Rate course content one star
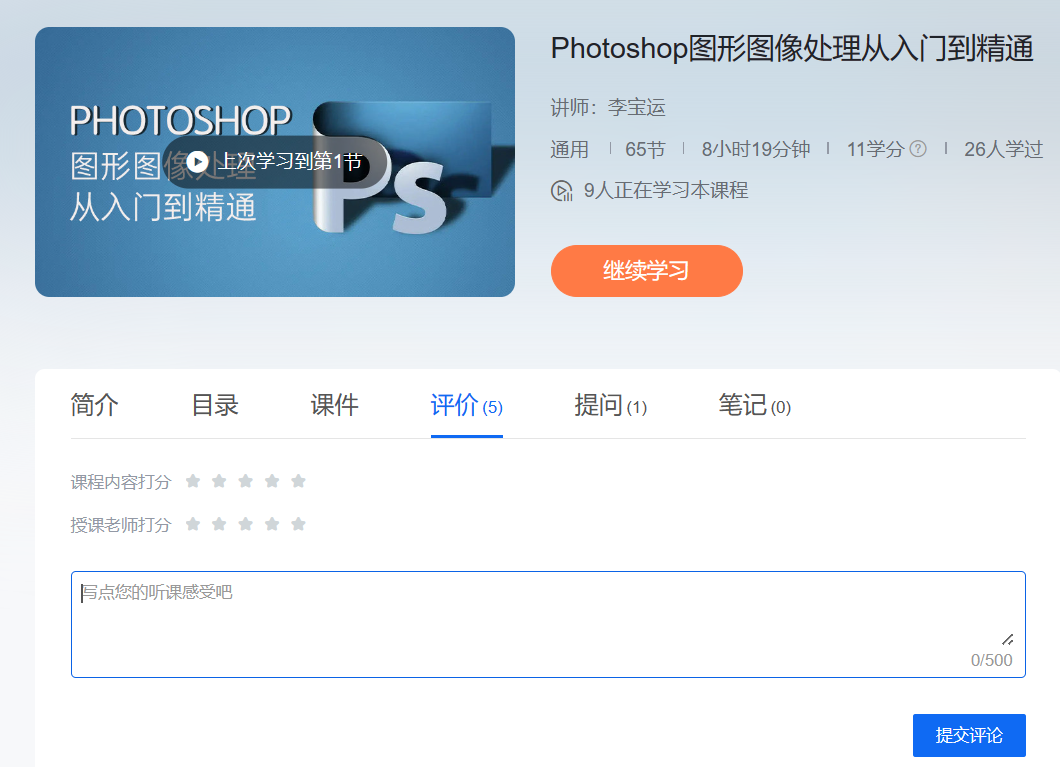 click(x=193, y=481)
